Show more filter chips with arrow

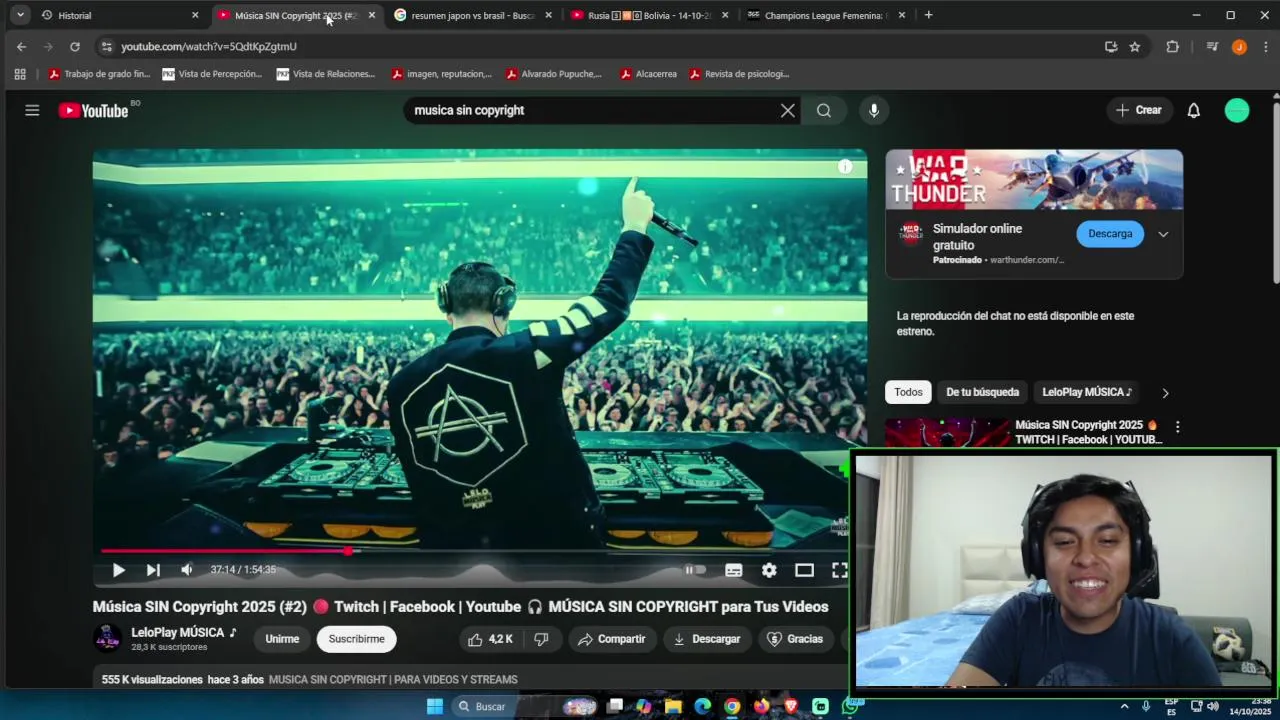(x=1165, y=393)
